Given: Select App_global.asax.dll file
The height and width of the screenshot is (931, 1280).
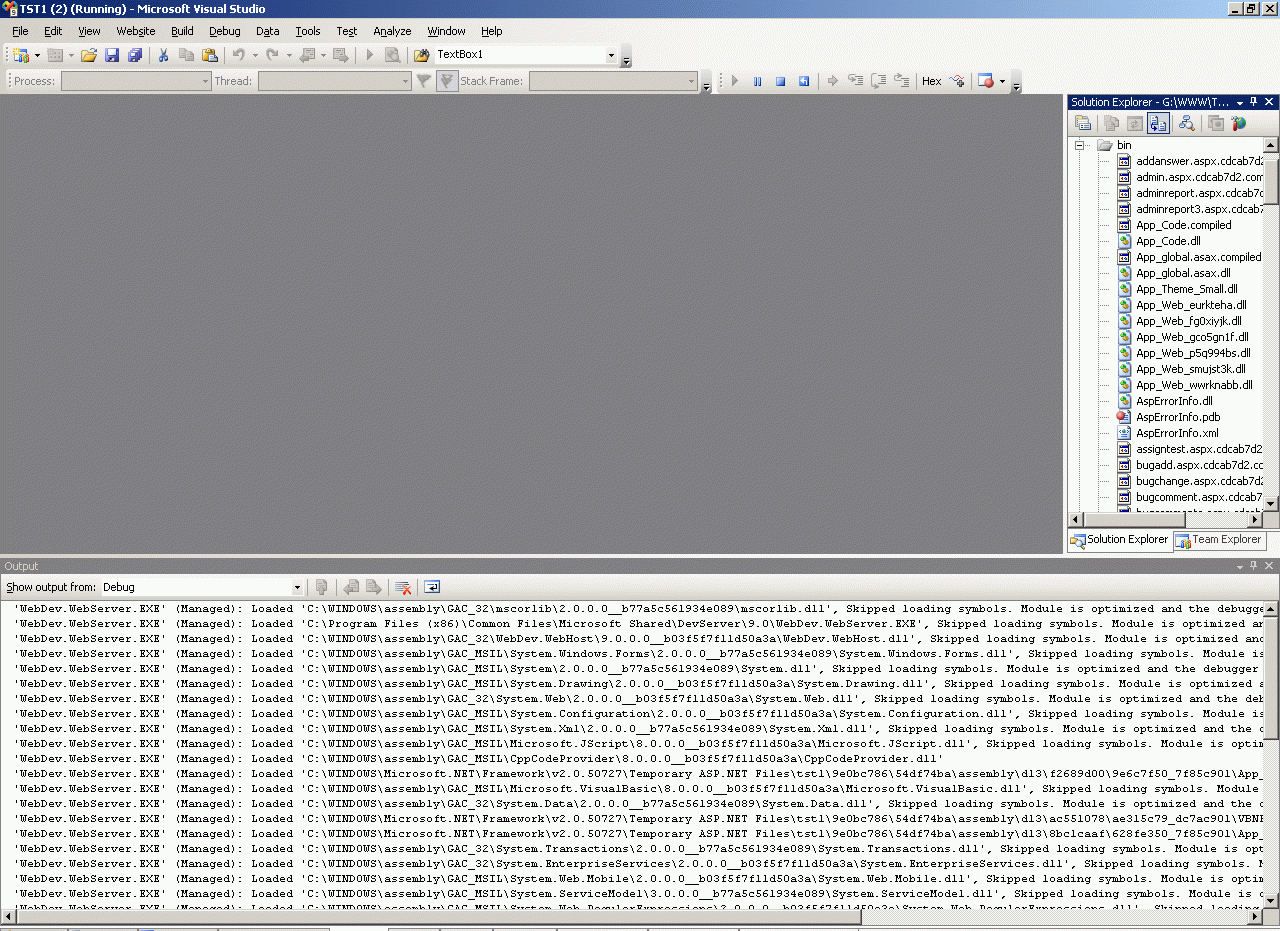Looking at the screenshot, I should click(1183, 273).
